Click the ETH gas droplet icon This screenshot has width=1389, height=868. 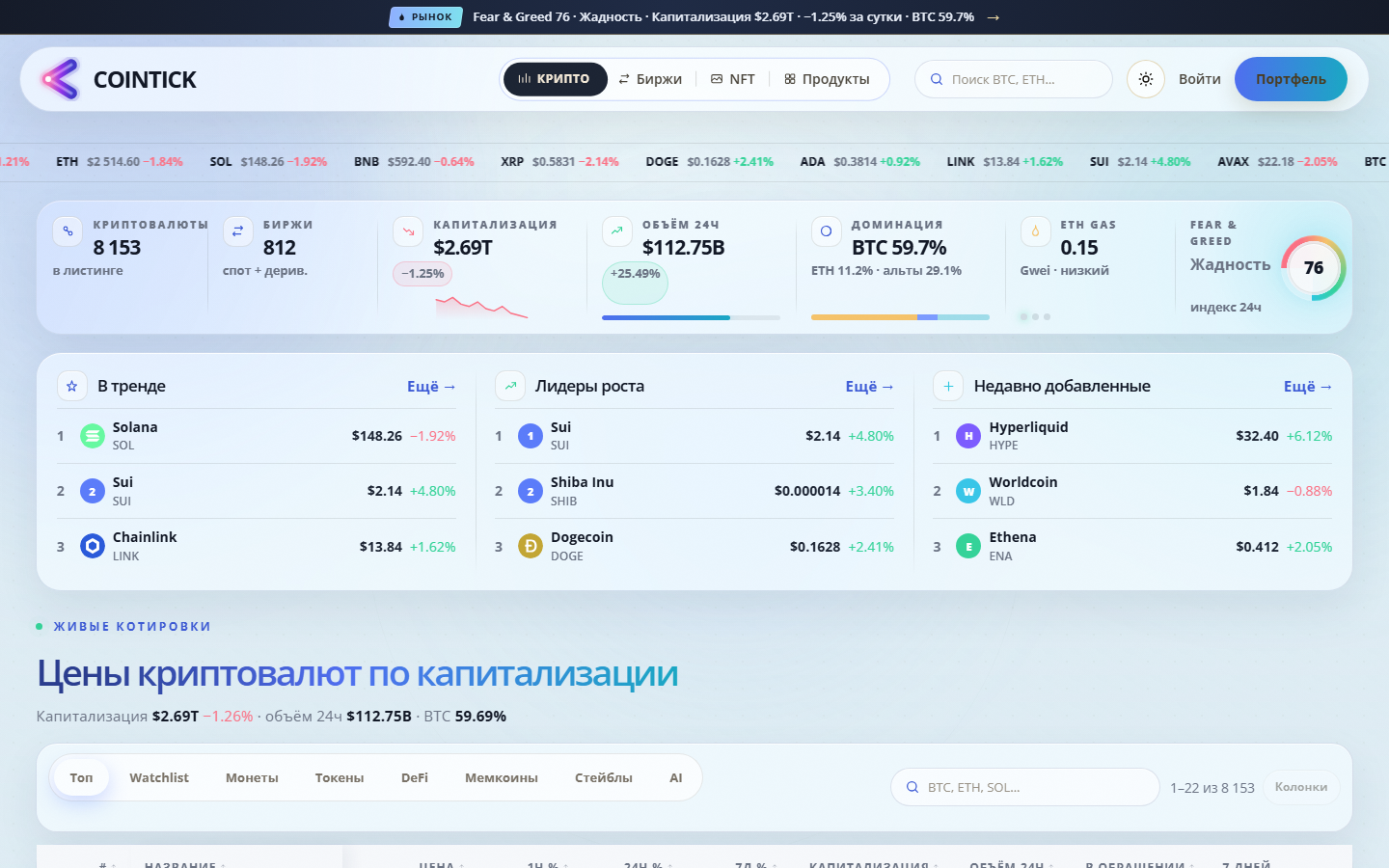click(x=1035, y=231)
